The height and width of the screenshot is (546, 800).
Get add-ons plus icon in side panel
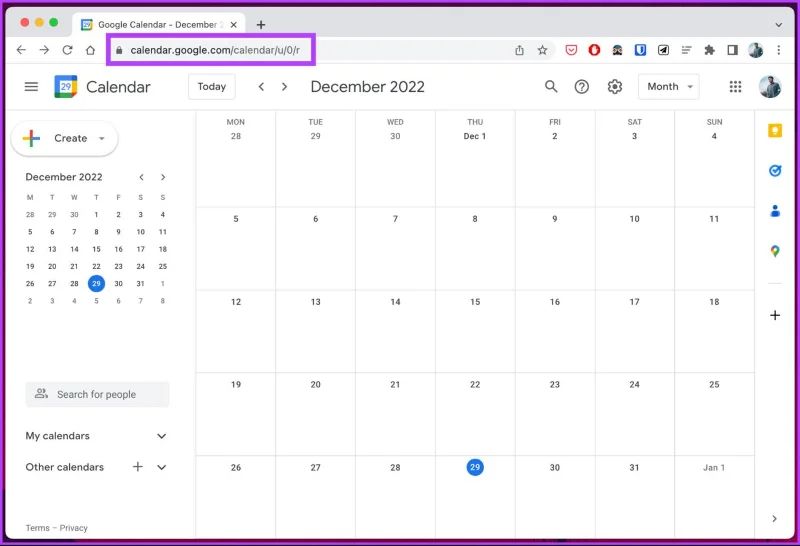pyautogui.click(x=775, y=315)
